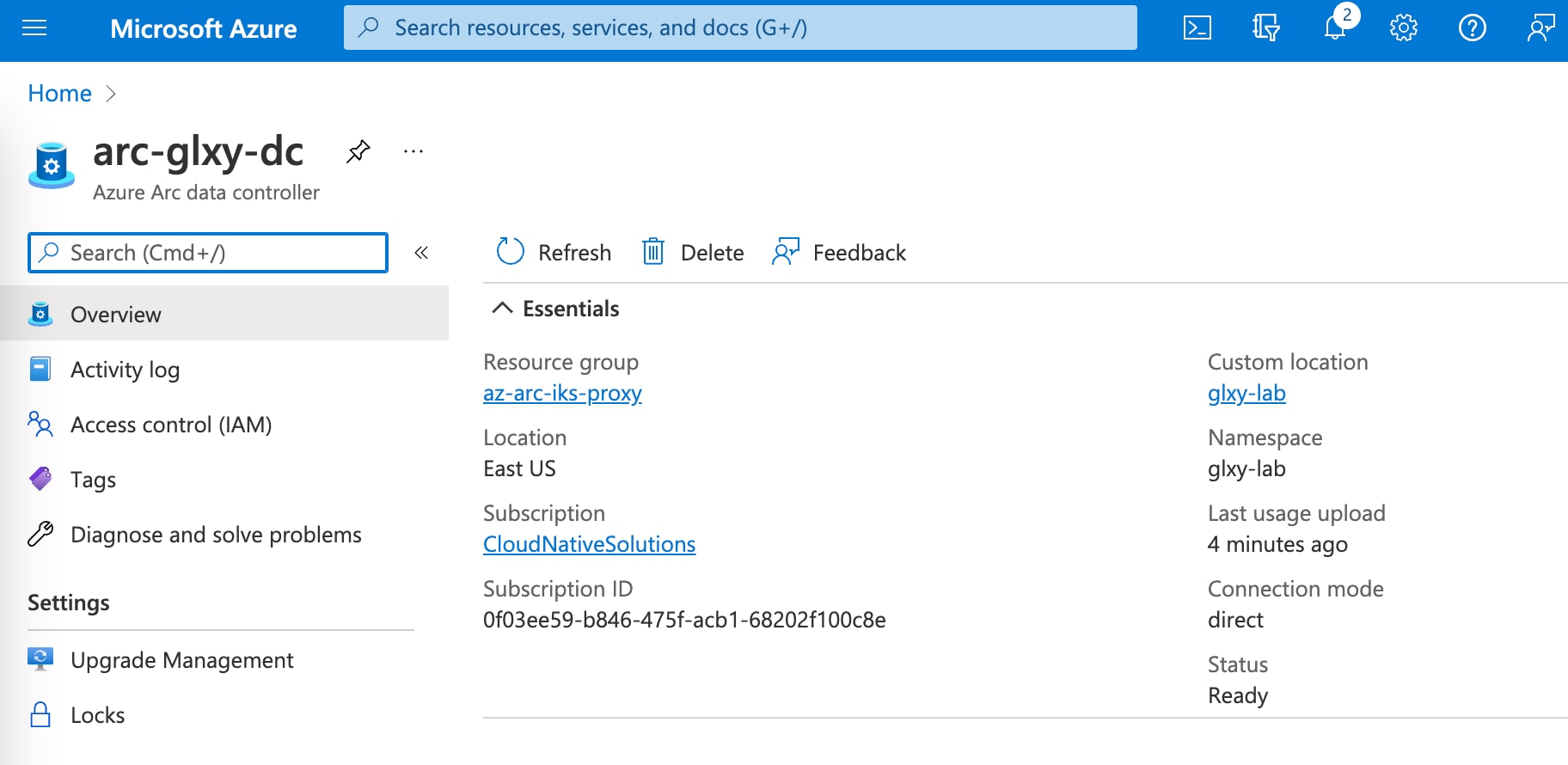Pin arc-glxy-dc to dashboard
This screenshot has height=765, width=1568.
358,151
